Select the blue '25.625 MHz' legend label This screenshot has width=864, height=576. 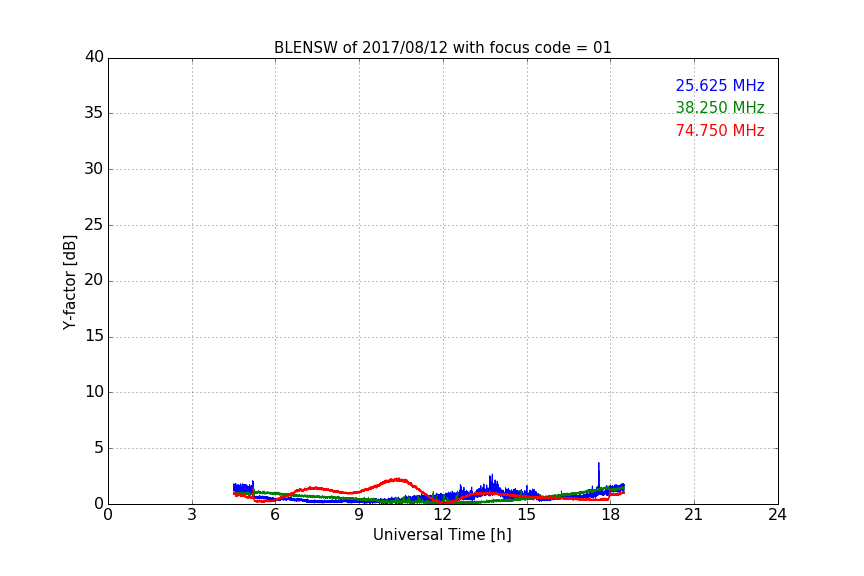coord(720,85)
